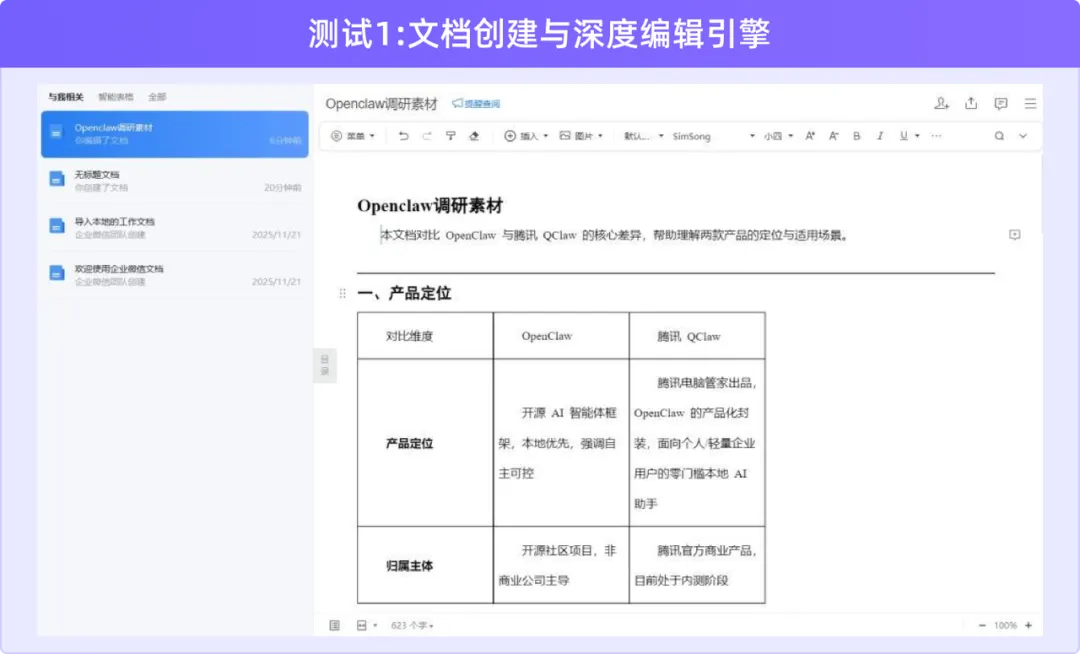Click the Openclaw调研素材 title in the header
This screenshot has height=654, width=1080.
(382, 104)
